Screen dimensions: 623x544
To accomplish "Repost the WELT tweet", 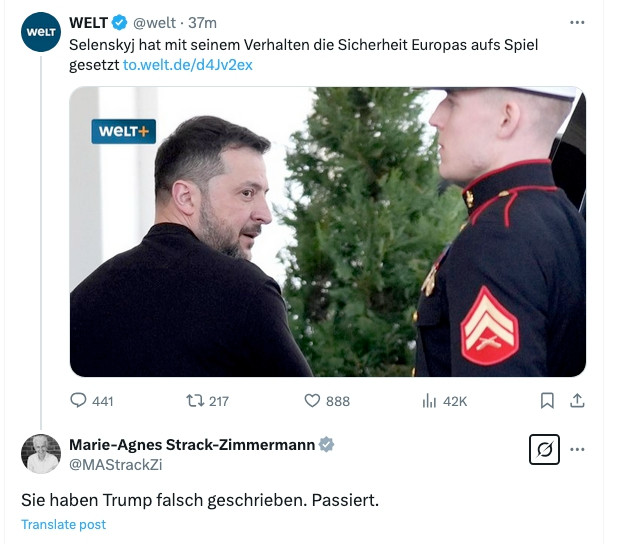I will pos(195,401).
